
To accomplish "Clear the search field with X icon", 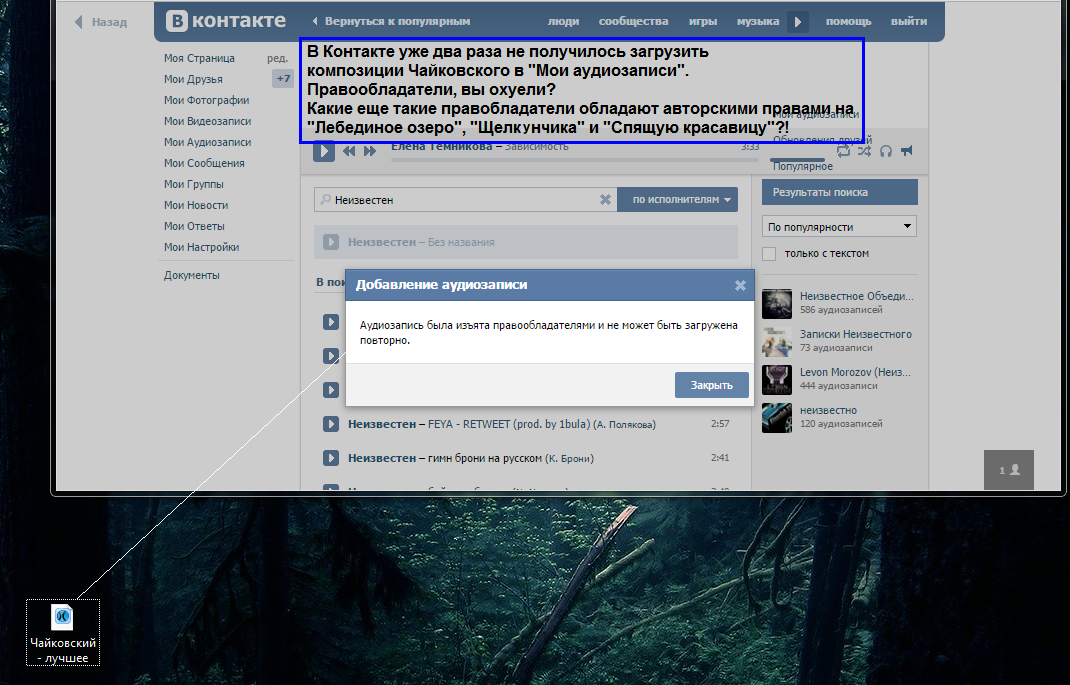I will 605,200.
